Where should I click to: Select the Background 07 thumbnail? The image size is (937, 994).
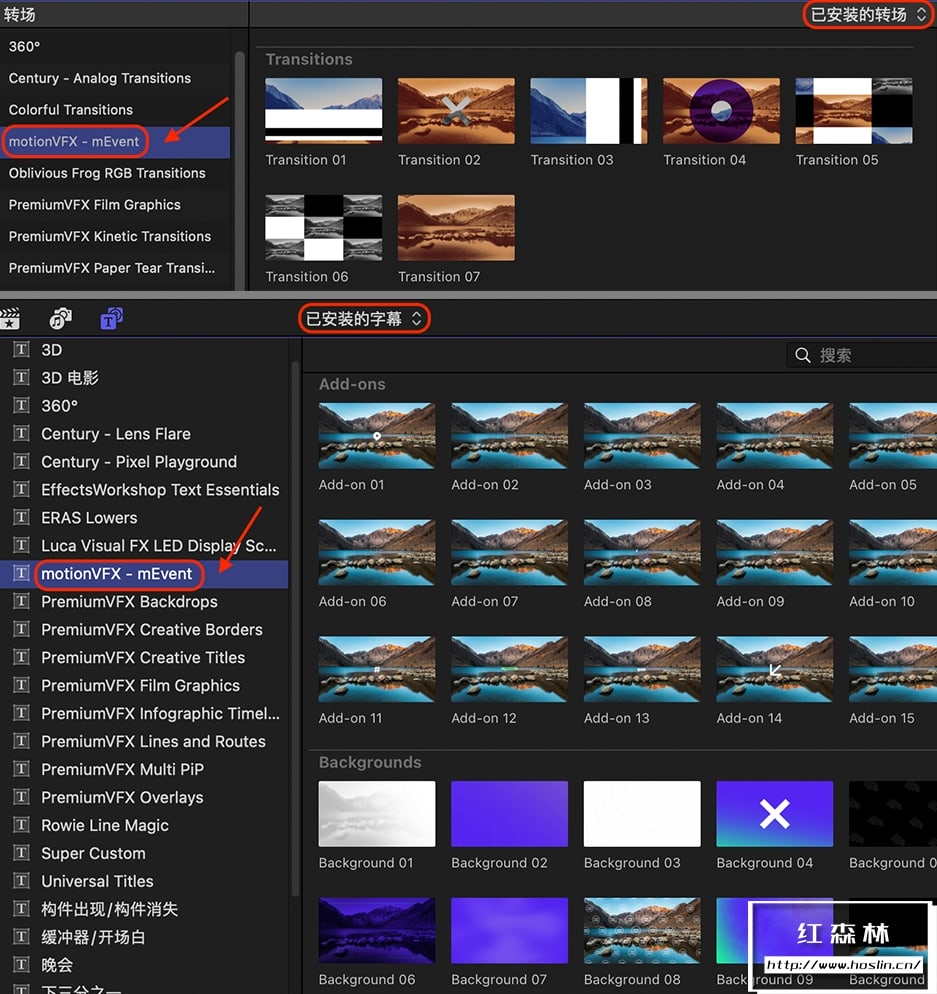click(509, 930)
